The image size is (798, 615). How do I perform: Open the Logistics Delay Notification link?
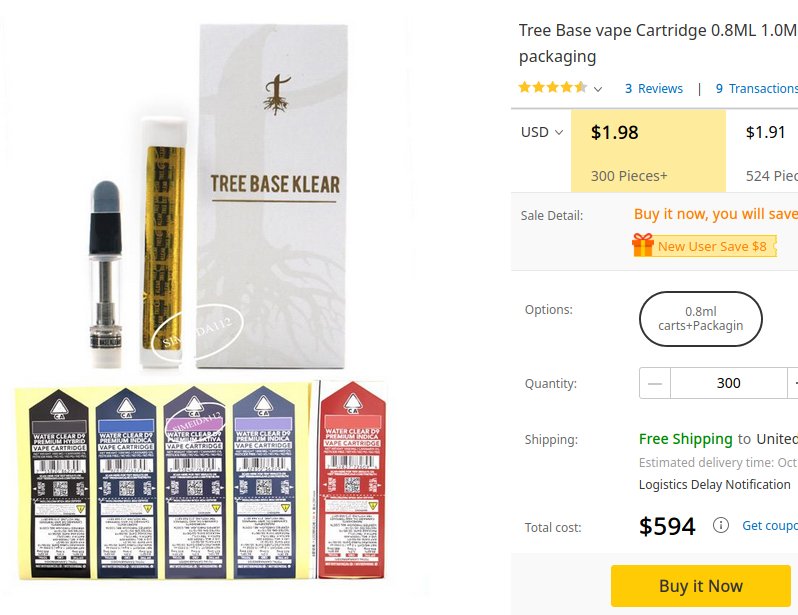click(x=715, y=485)
